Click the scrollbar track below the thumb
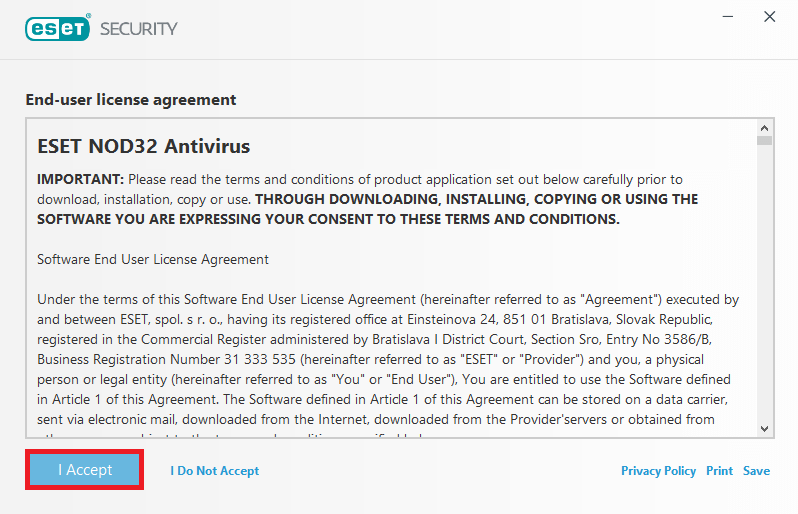Image resolution: width=798 pixels, height=514 pixels. click(764, 283)
